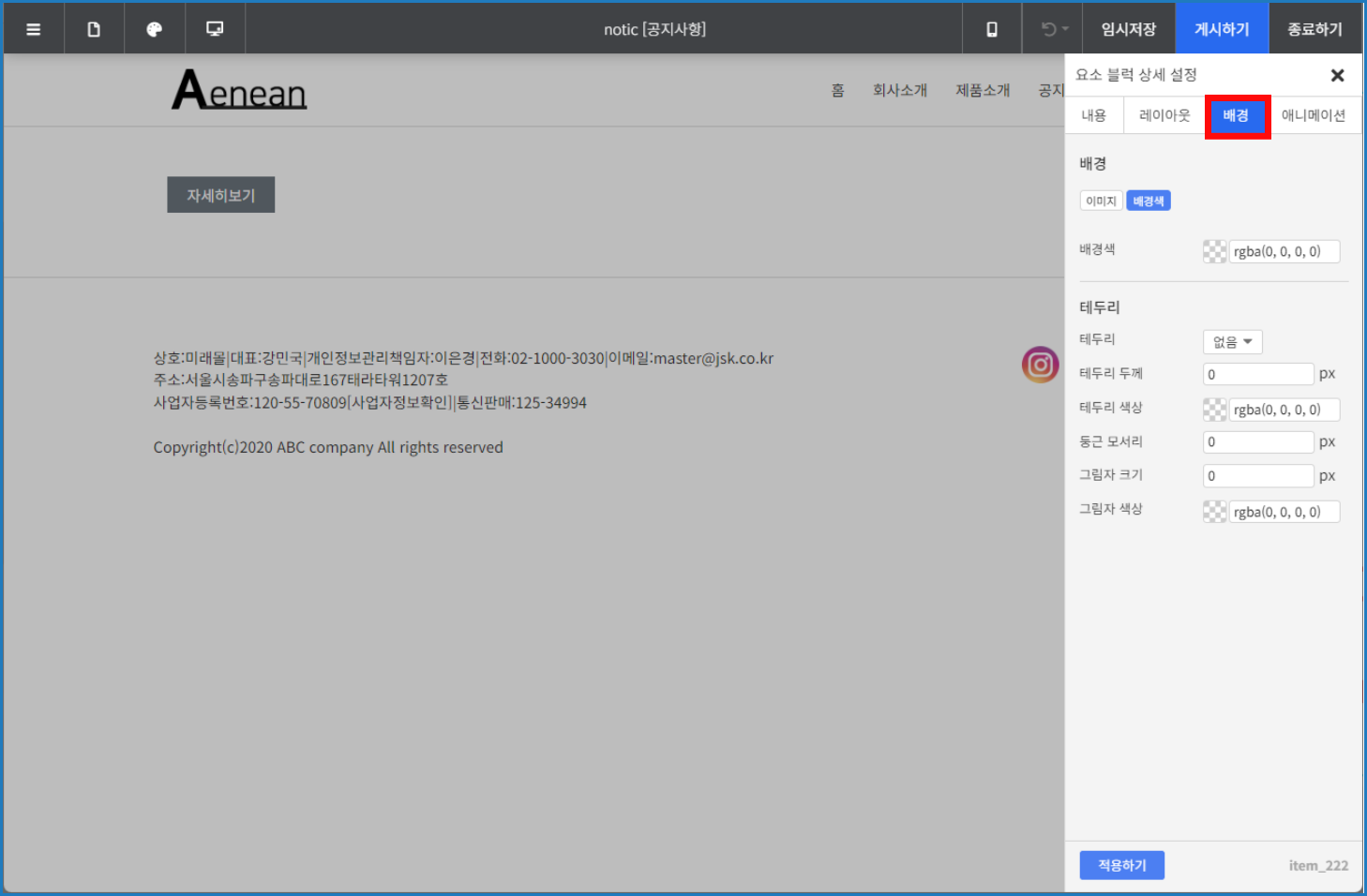Open the design palette icon
The image size is (1367, 896).
(155, 29)
